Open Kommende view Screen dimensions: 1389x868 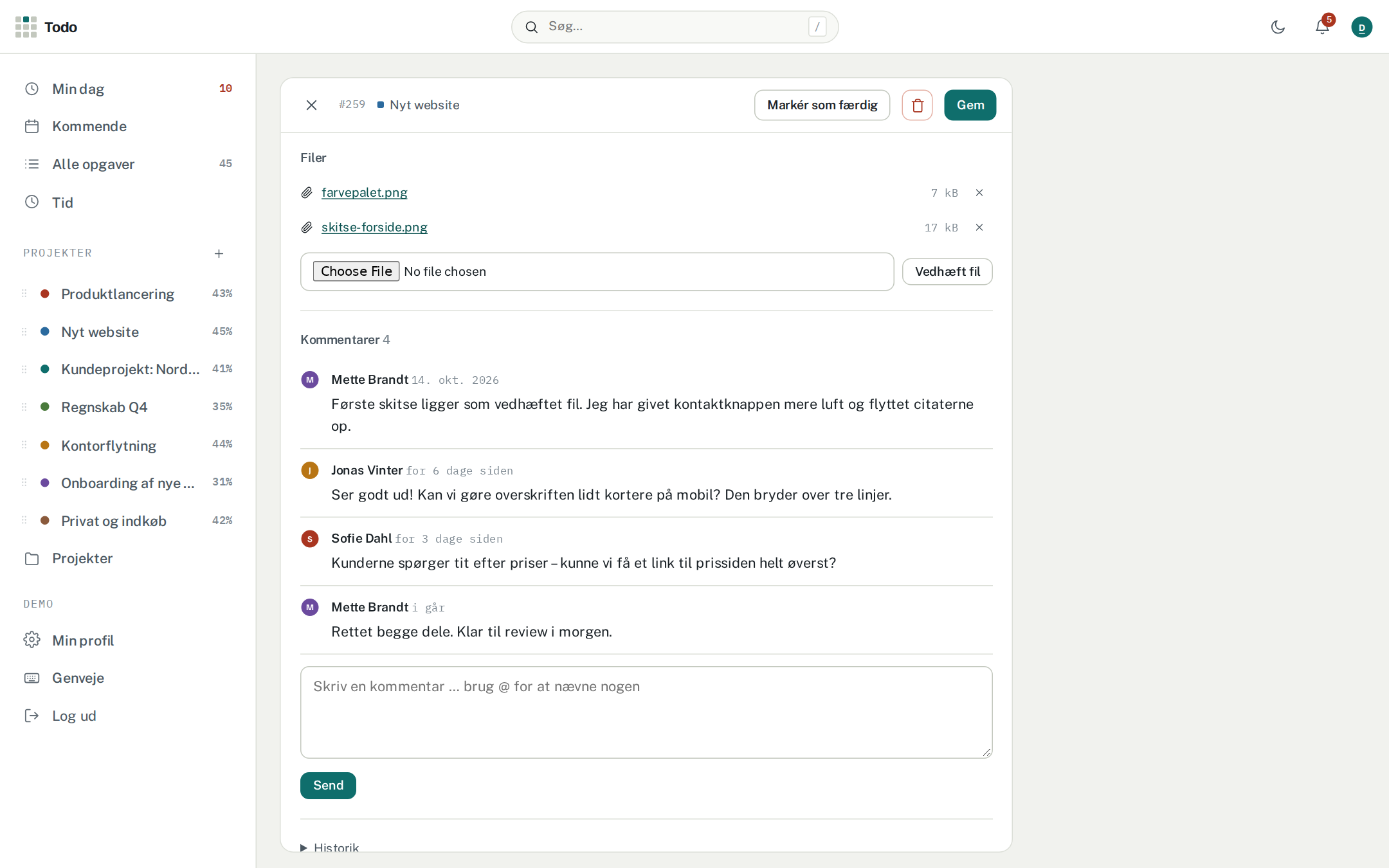click(x=128, y=126)
